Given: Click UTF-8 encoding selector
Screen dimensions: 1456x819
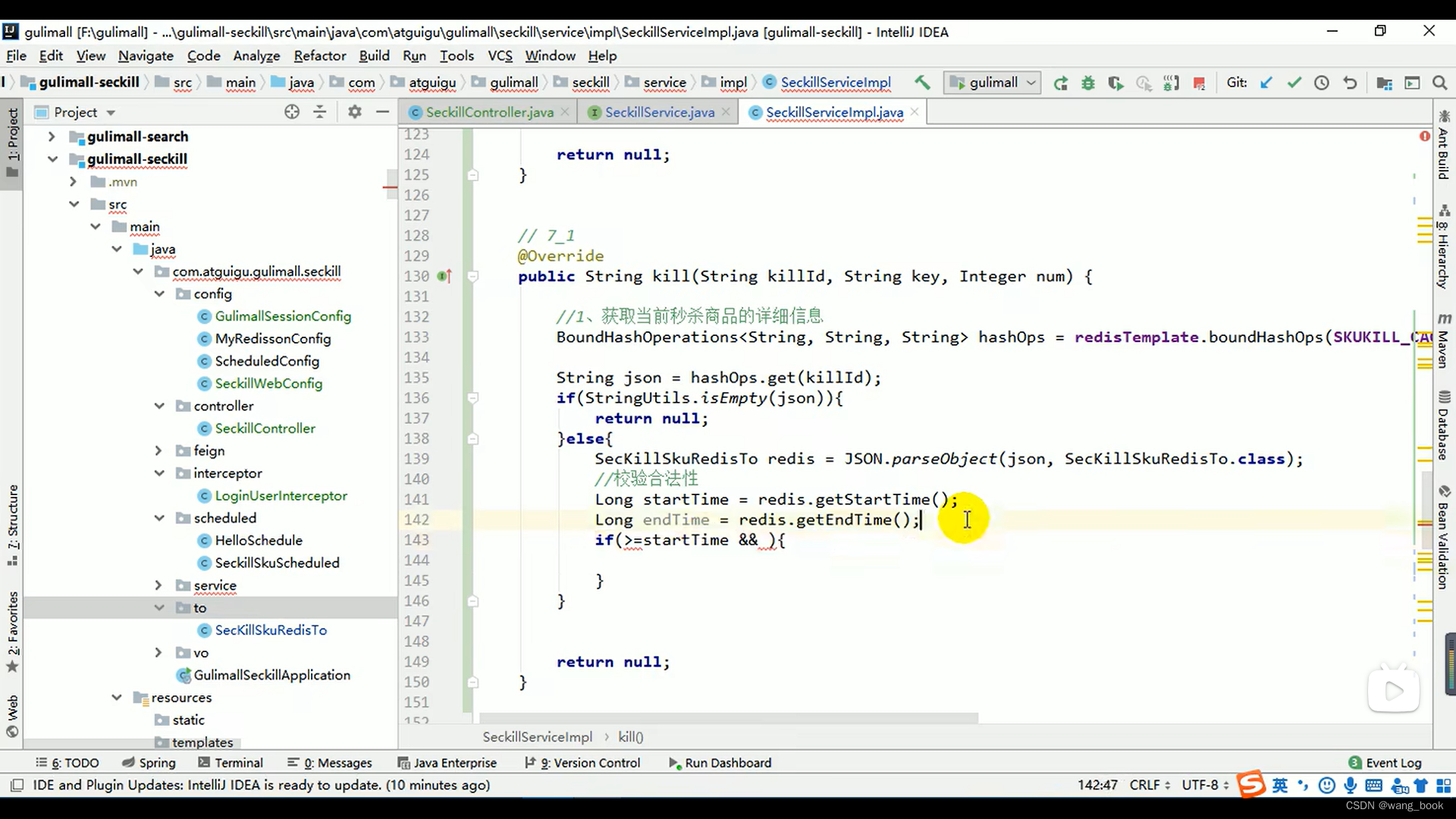Looking at the screenshot, I should 1205,785.
